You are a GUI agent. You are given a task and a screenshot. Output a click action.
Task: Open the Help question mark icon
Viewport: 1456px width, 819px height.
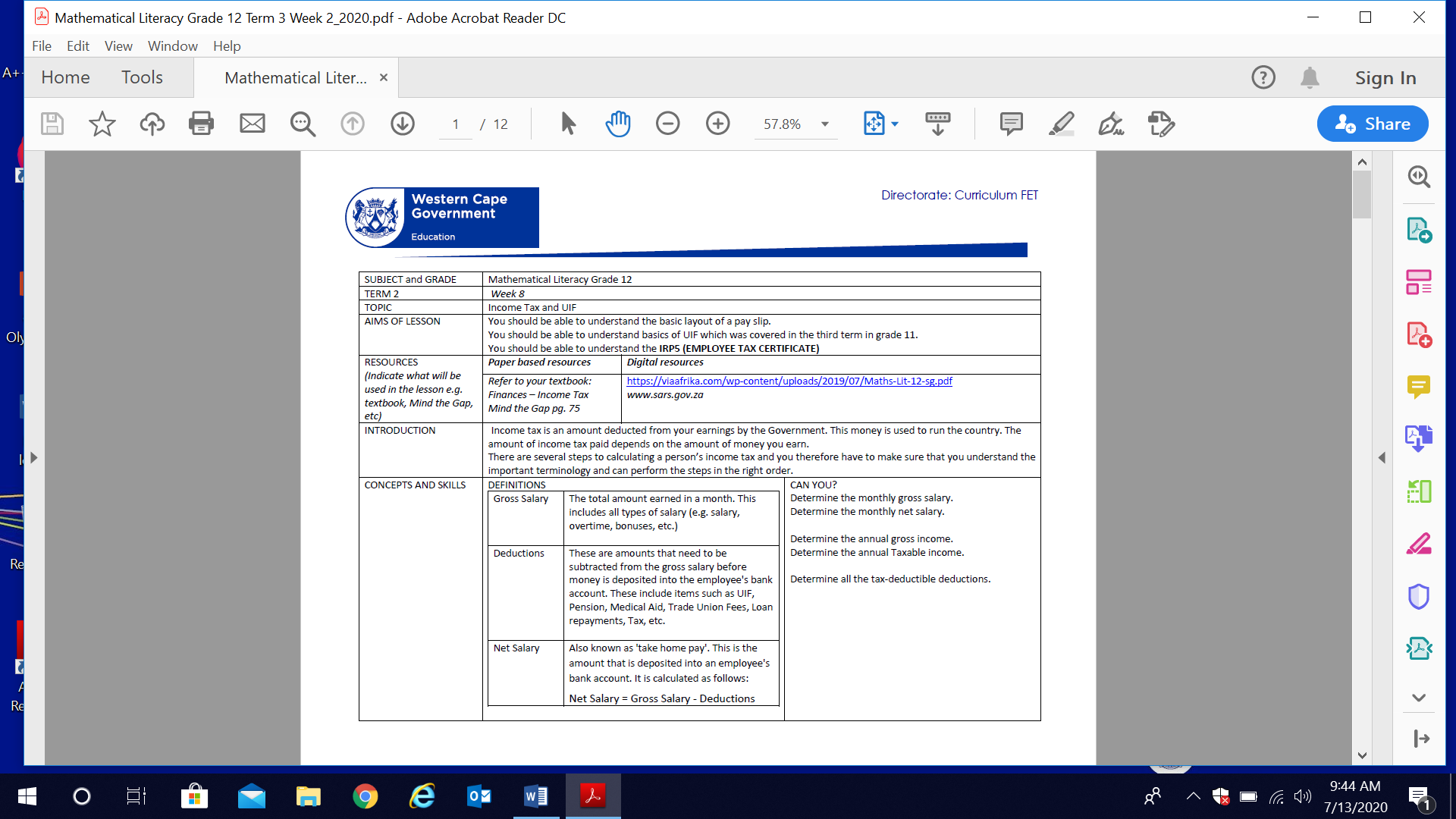tap(1263, 77)
